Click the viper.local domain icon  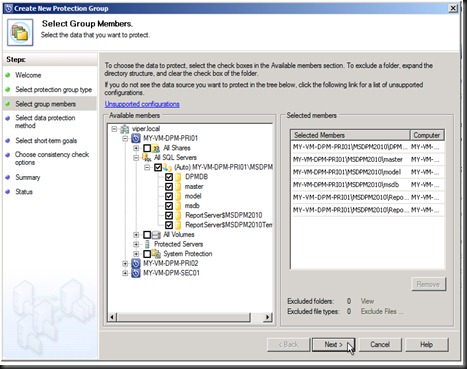tap(124, 129)
